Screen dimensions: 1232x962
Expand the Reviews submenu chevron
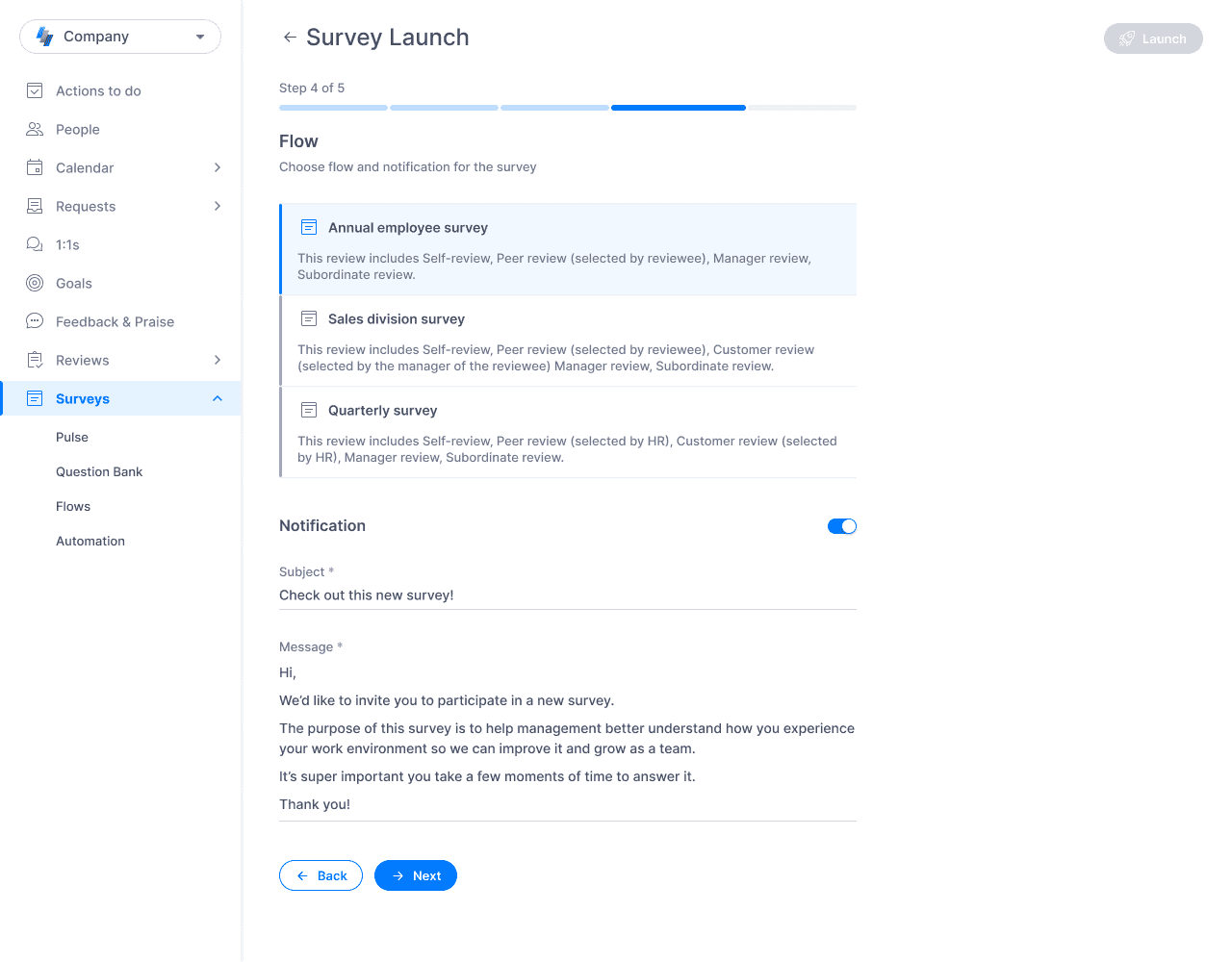[218, 360]
